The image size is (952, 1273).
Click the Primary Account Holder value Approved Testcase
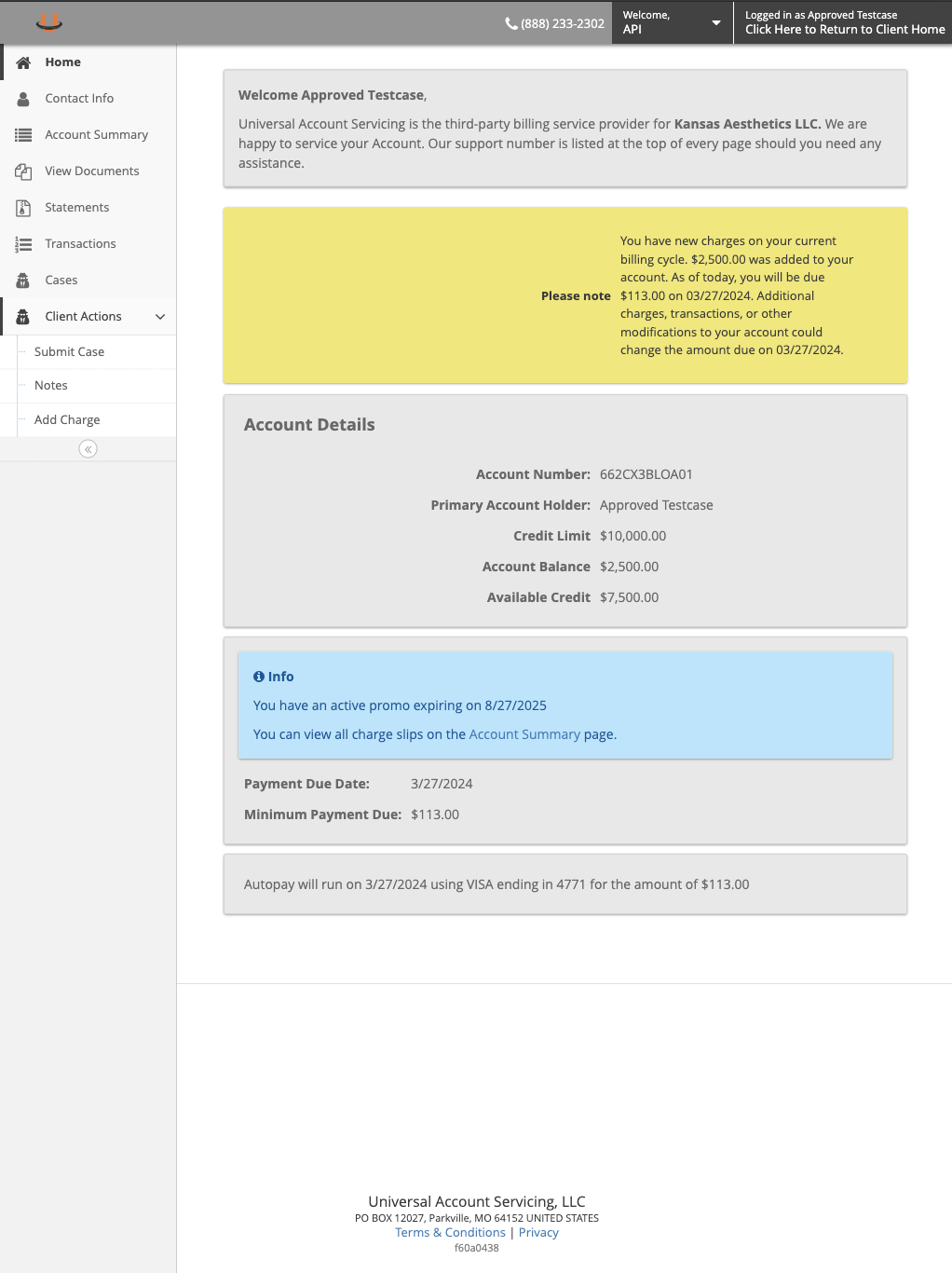click(657, 505)
